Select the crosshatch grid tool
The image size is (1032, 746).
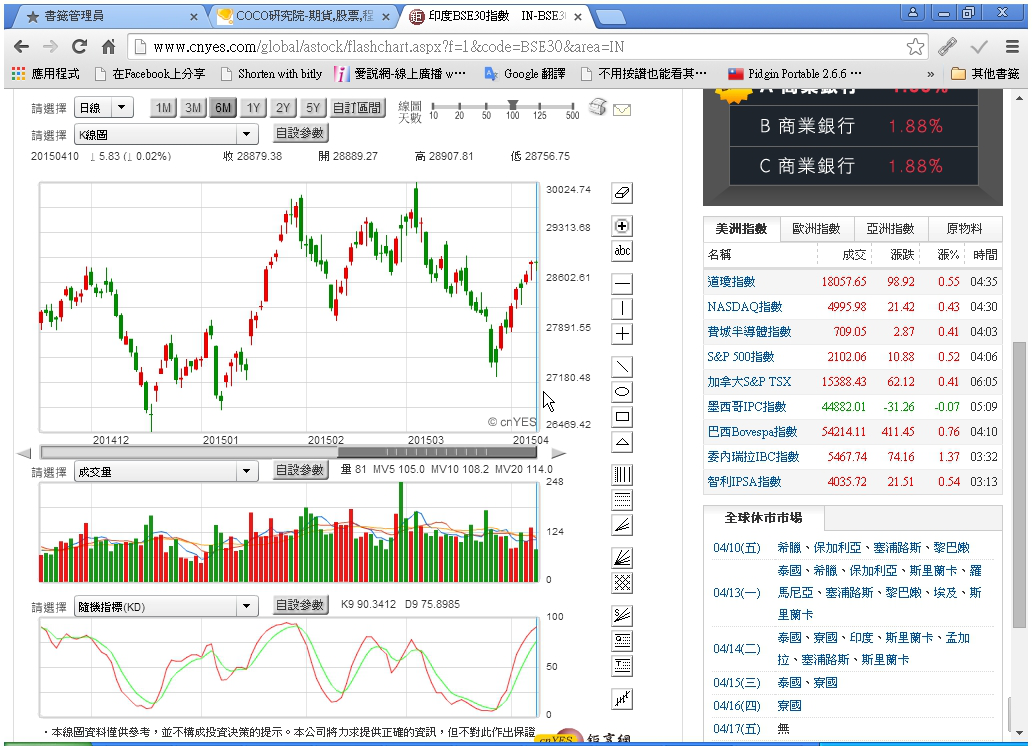[x=622, y=583]
